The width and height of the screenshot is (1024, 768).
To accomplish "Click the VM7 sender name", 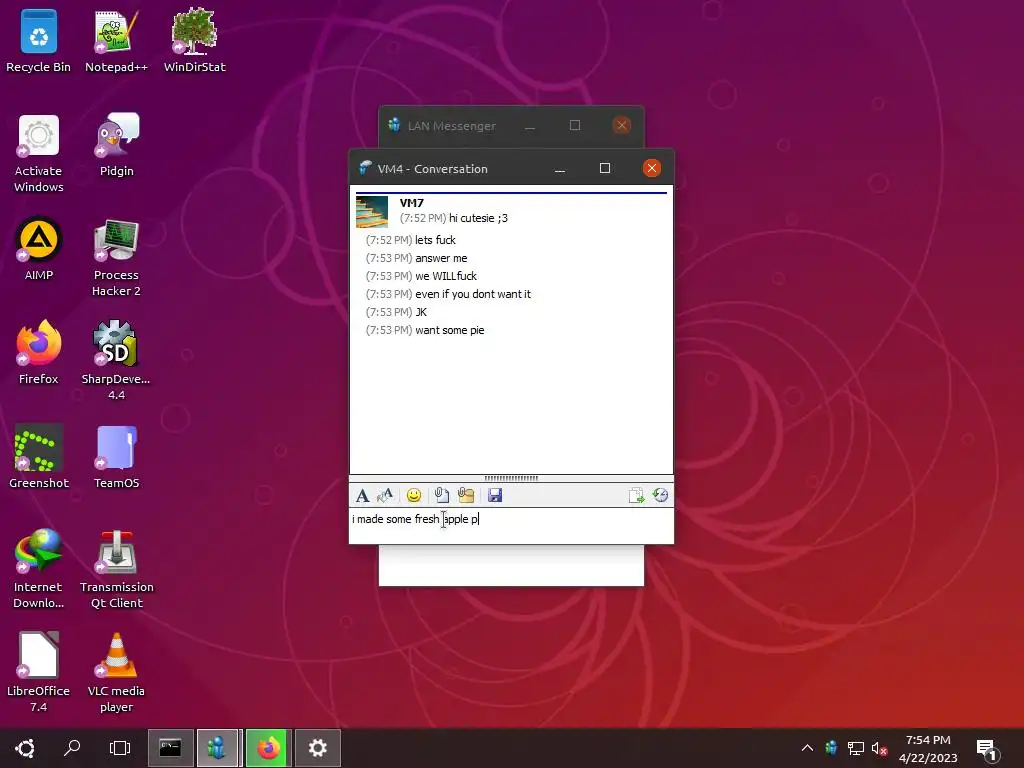I will [x=411, y=202].
